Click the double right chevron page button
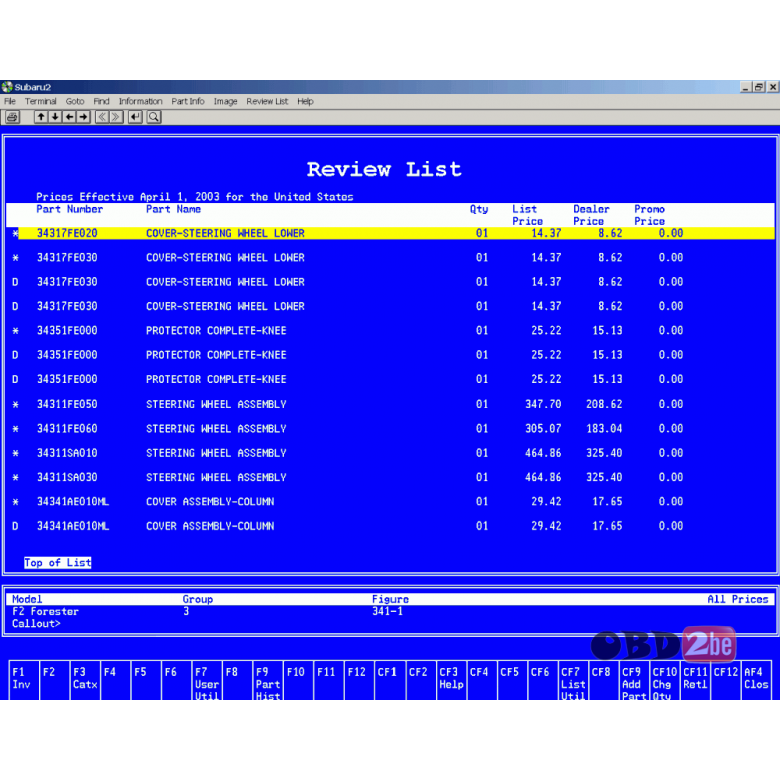780x780 pixels. point(116,117)
